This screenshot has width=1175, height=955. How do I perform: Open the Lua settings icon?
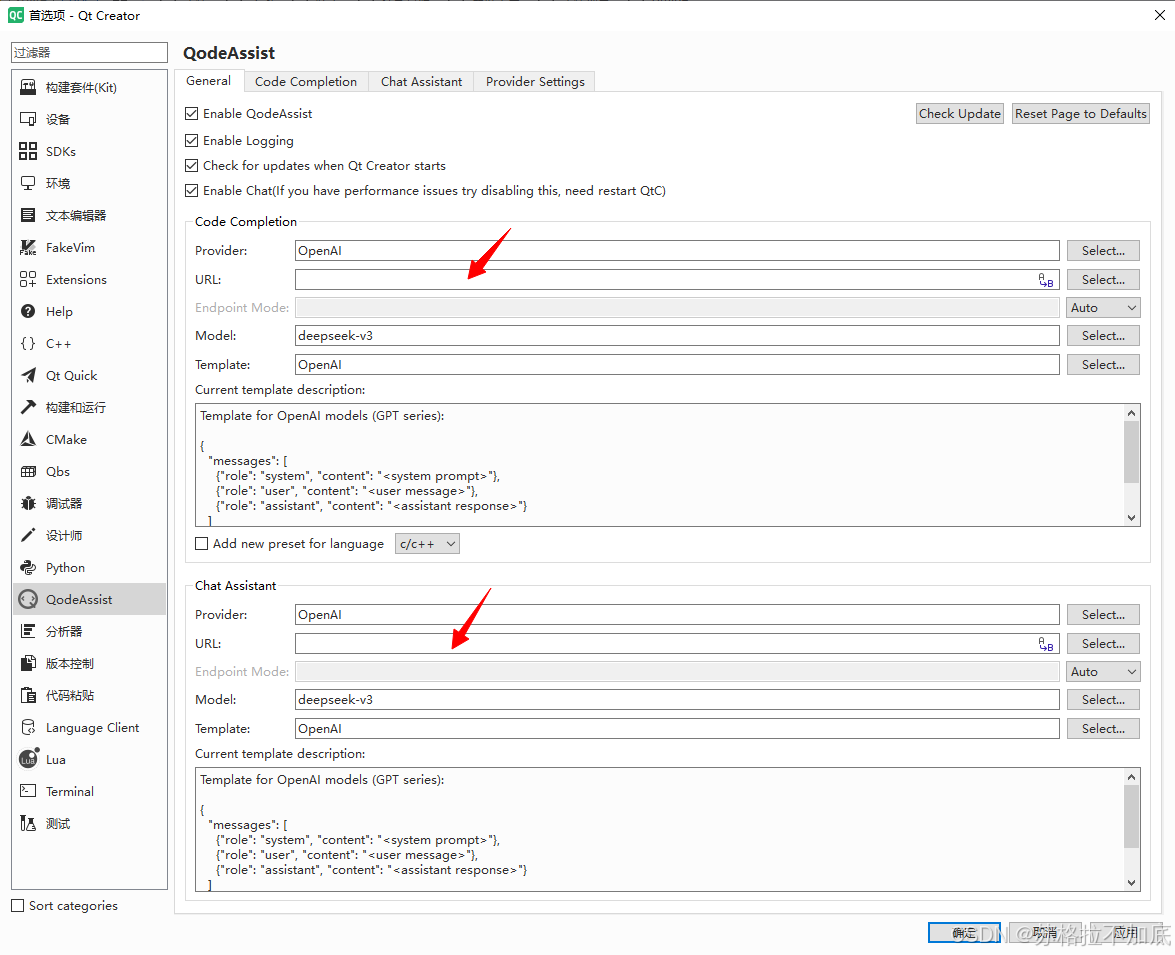pos(28,760)
